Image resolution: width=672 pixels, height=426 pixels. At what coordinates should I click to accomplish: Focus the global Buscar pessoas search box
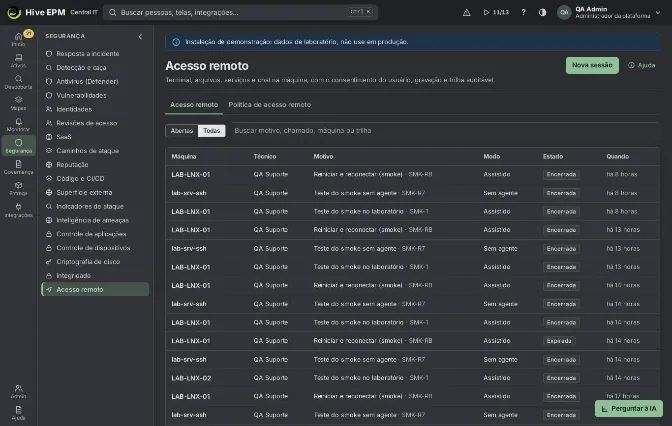coord(240,12)
